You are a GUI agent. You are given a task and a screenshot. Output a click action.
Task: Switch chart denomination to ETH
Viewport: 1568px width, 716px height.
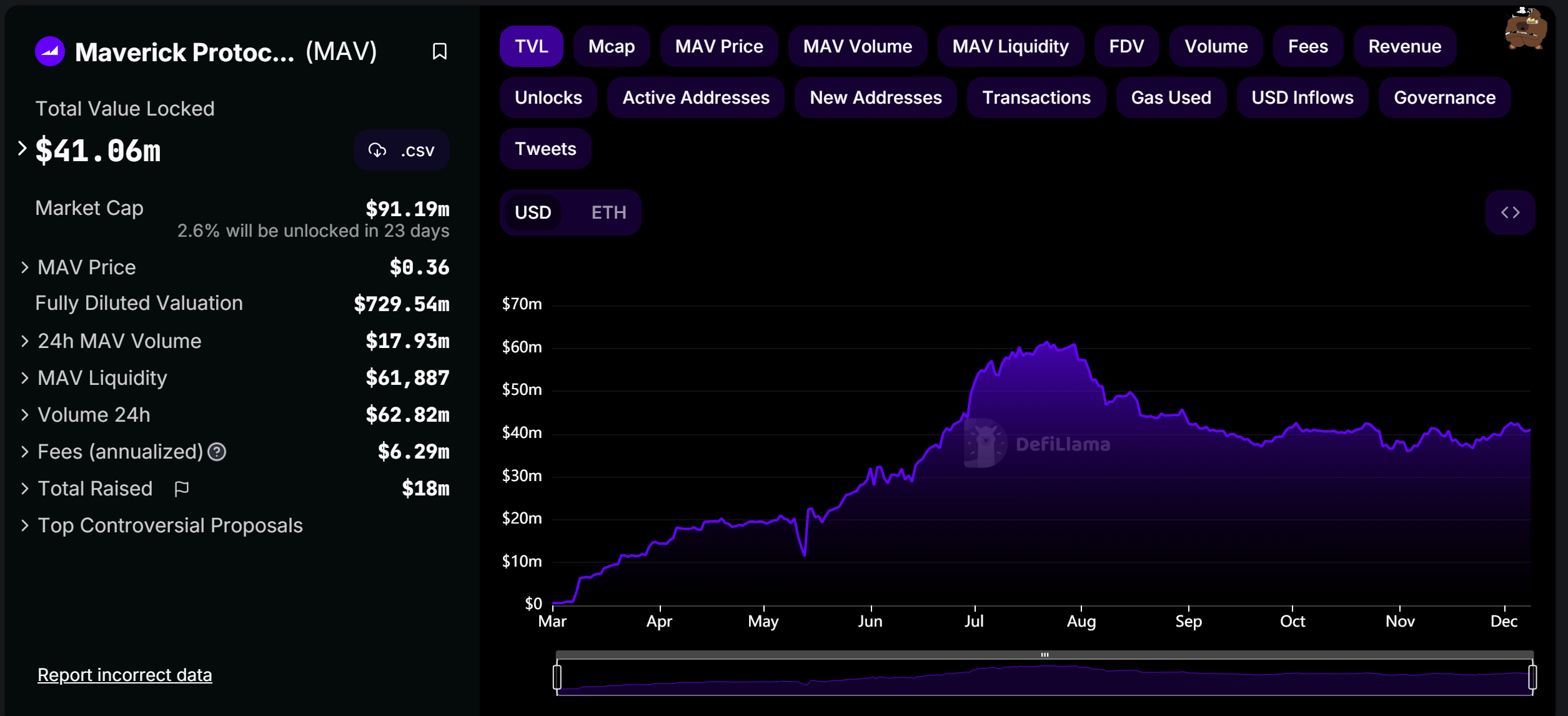[x=608, y=212]
